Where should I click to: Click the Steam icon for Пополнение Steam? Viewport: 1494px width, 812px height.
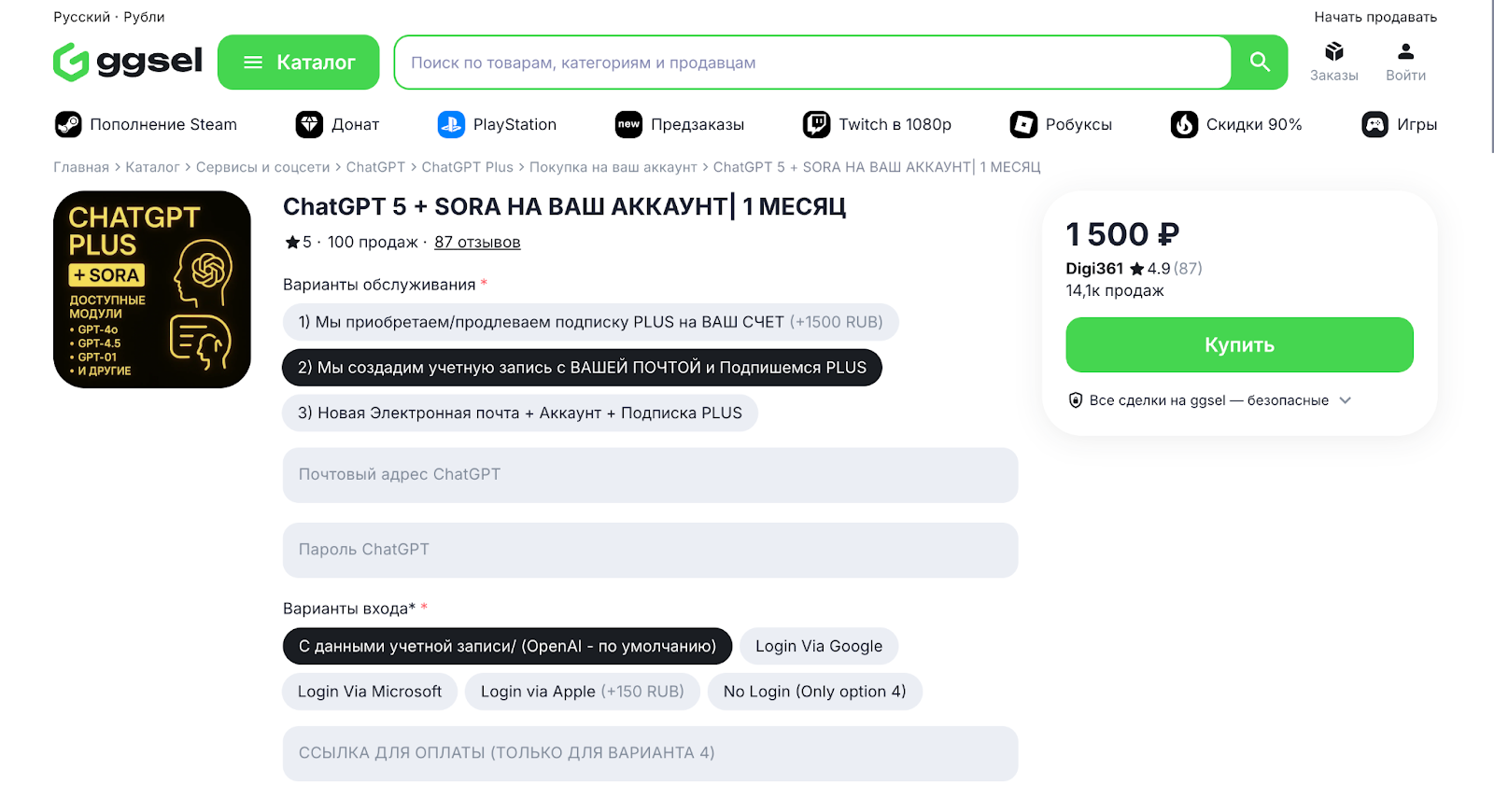pyautogui.click(x=68, y=124)
